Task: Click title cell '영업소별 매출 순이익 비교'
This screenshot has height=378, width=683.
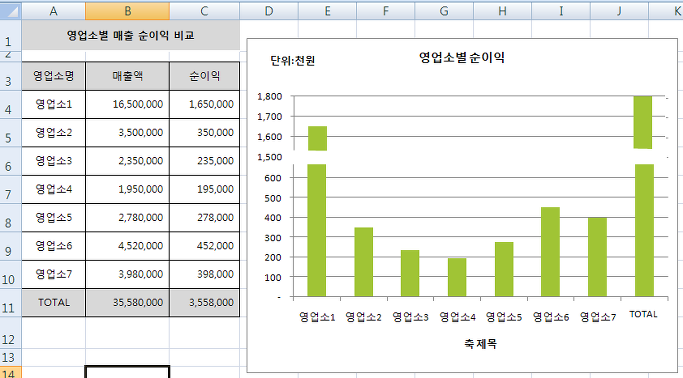Action: [x=131, y=35]
